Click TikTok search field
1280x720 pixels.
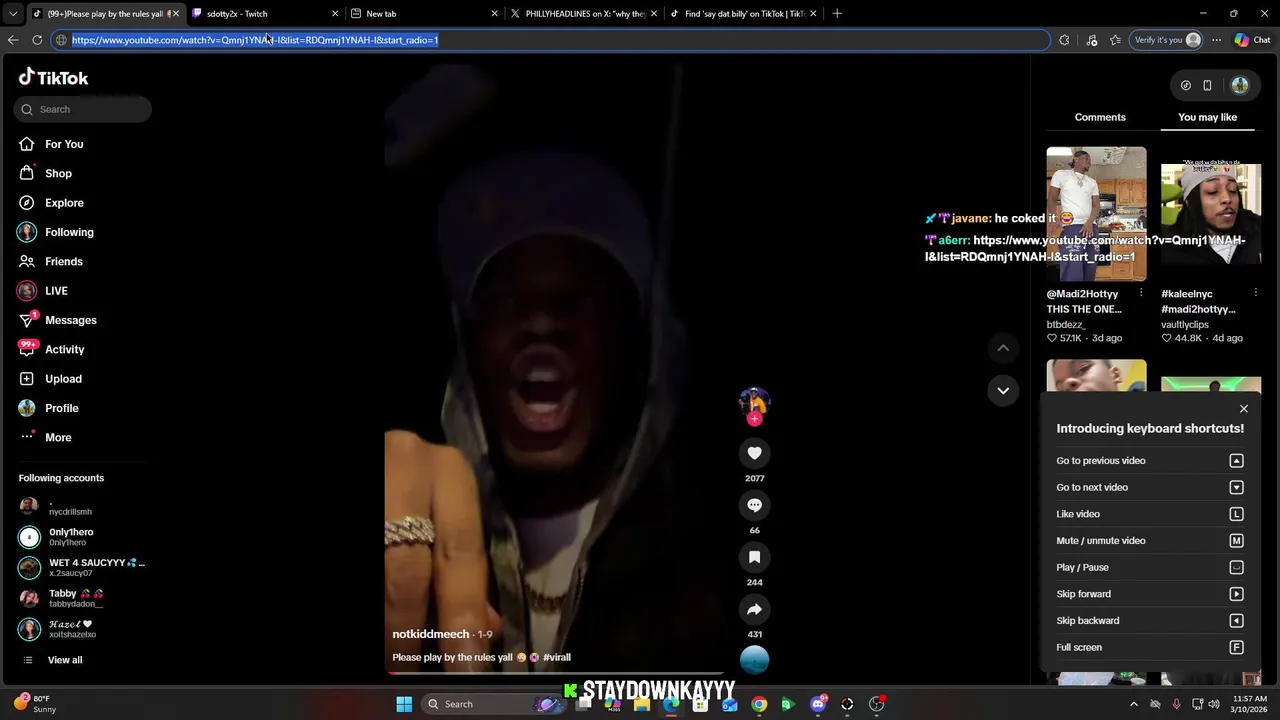coord(83,109)
